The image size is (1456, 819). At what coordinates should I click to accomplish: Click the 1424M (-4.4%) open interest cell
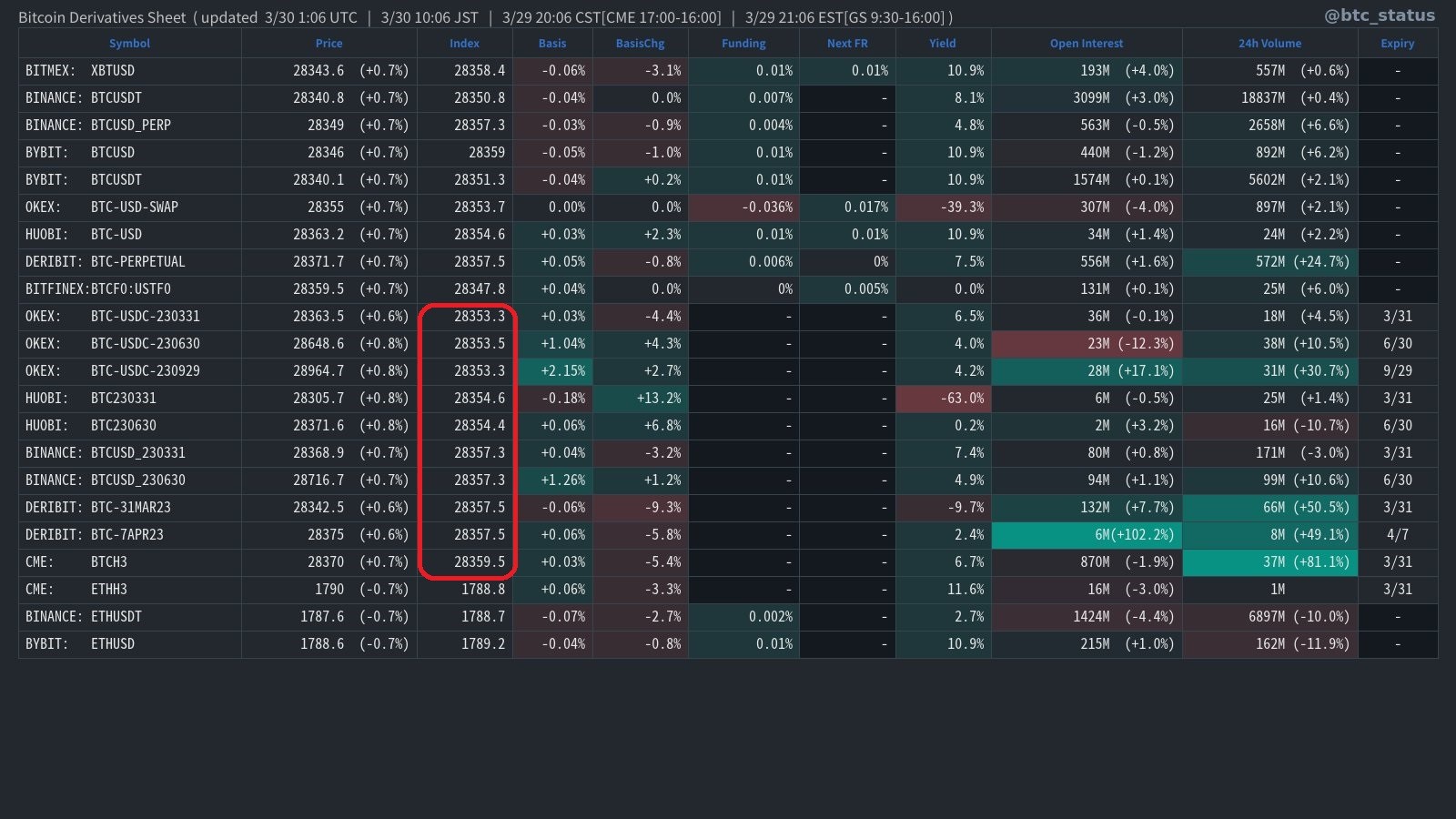pos(1087,617)
